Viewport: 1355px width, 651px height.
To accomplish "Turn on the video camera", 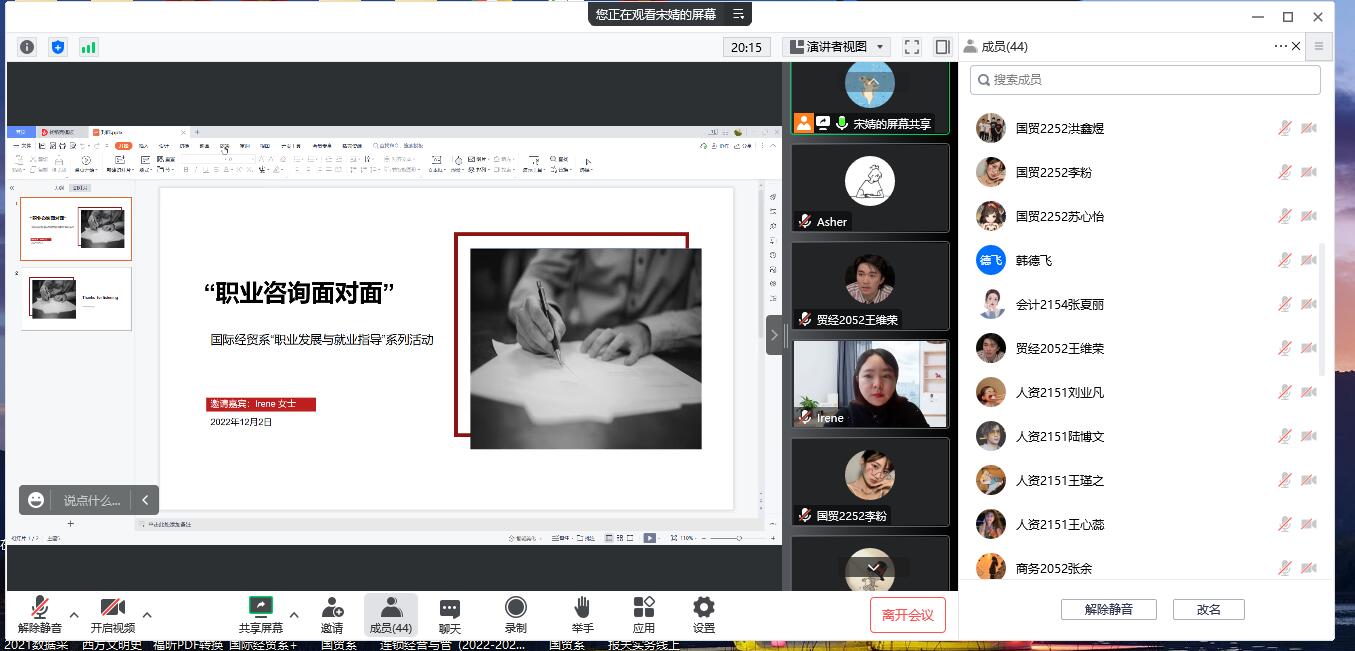I will (112, 615).
